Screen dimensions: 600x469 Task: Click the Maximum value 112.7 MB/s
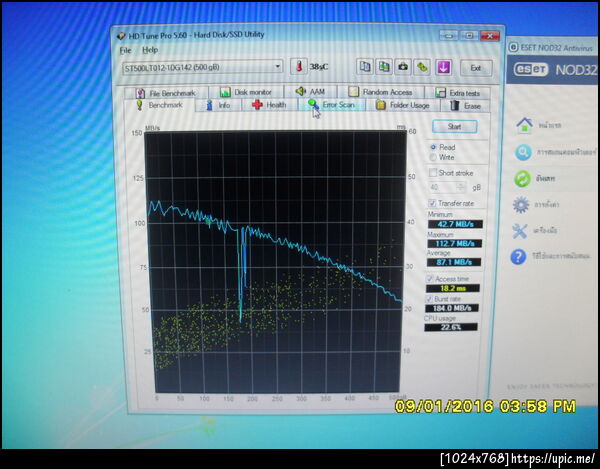point(455,243)
